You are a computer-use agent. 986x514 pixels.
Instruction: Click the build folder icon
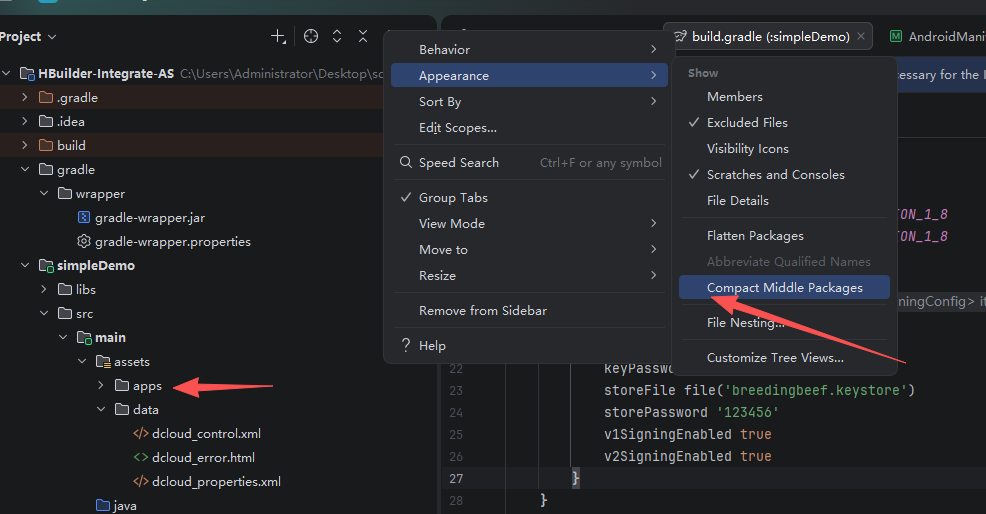[x=46, y=145]
